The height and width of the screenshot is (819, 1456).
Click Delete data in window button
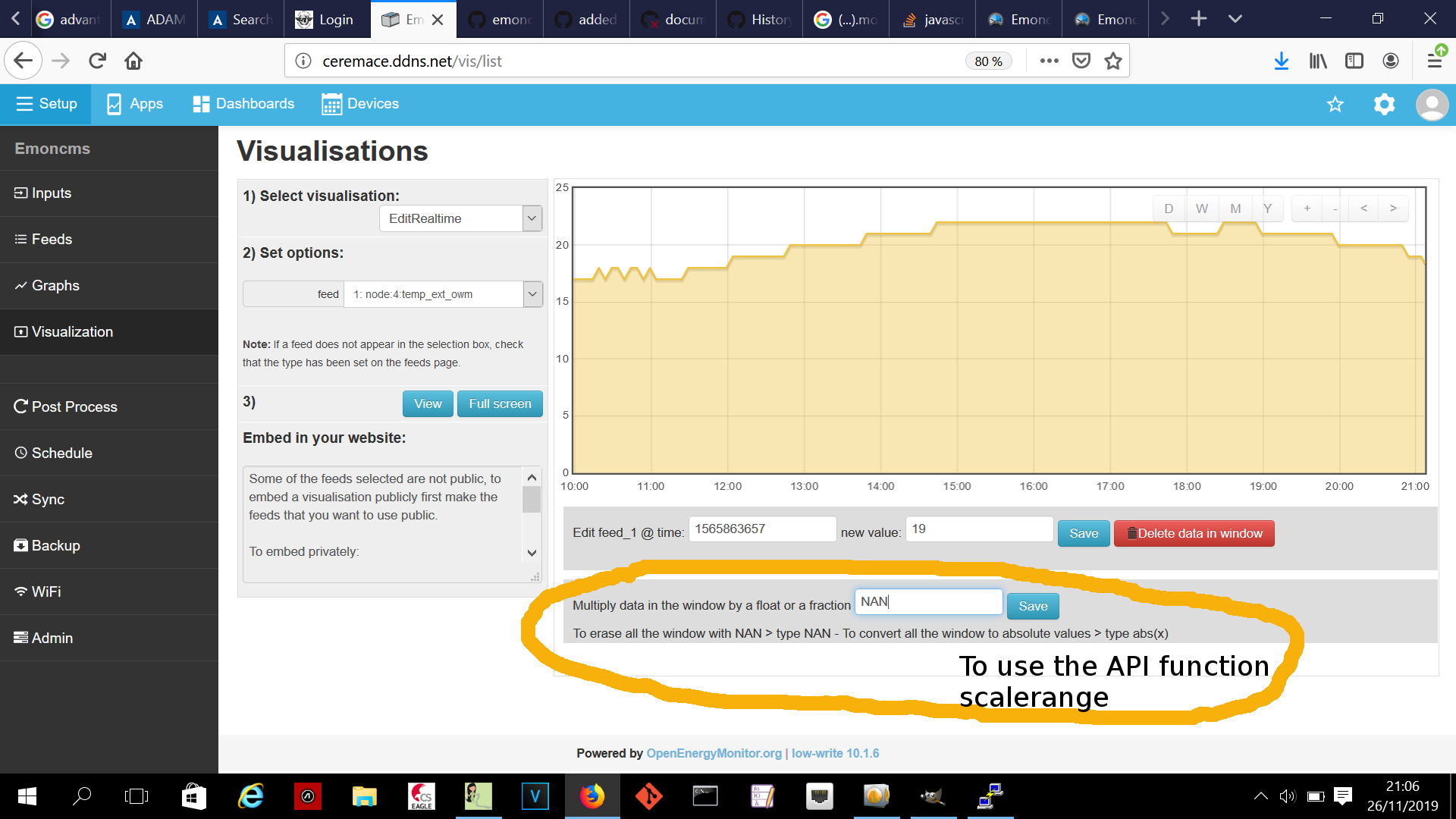(1194, 533)
